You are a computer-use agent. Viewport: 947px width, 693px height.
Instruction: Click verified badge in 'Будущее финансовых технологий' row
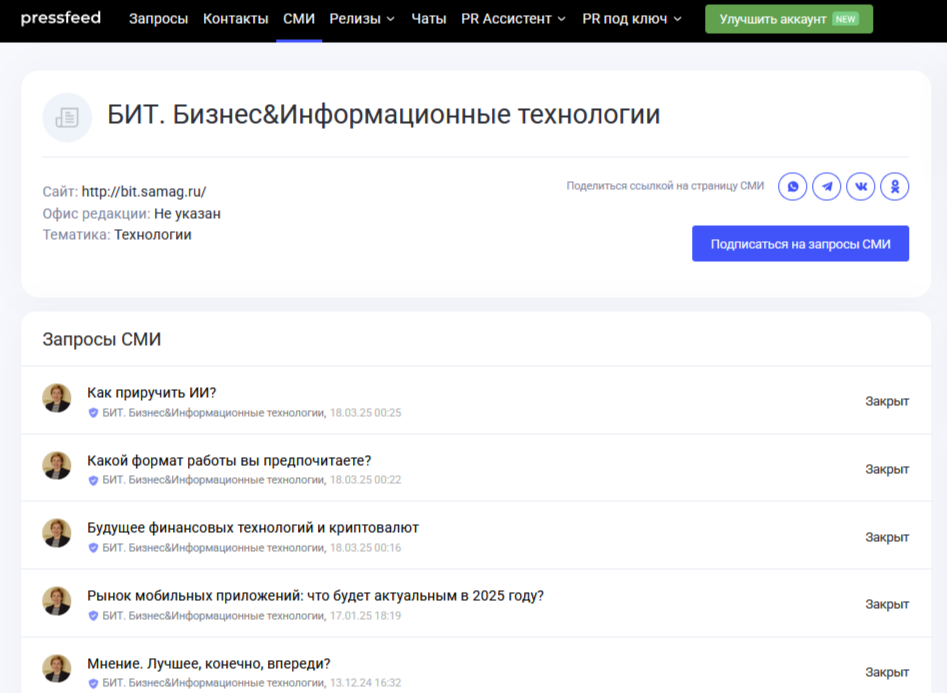(93, 548)
